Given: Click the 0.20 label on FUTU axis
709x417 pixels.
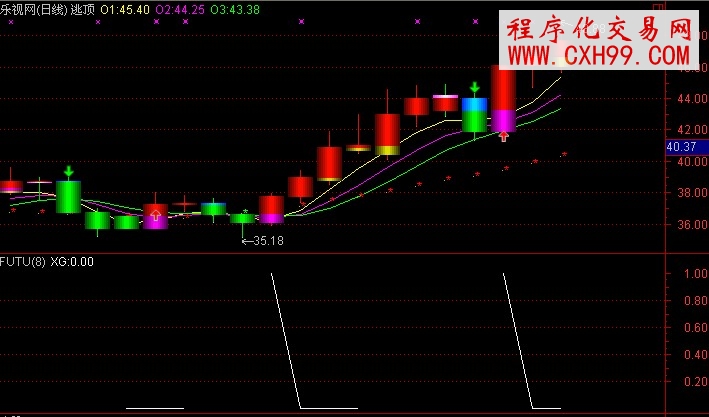Looking at the screenshot, I should click(x=688, y=382).
